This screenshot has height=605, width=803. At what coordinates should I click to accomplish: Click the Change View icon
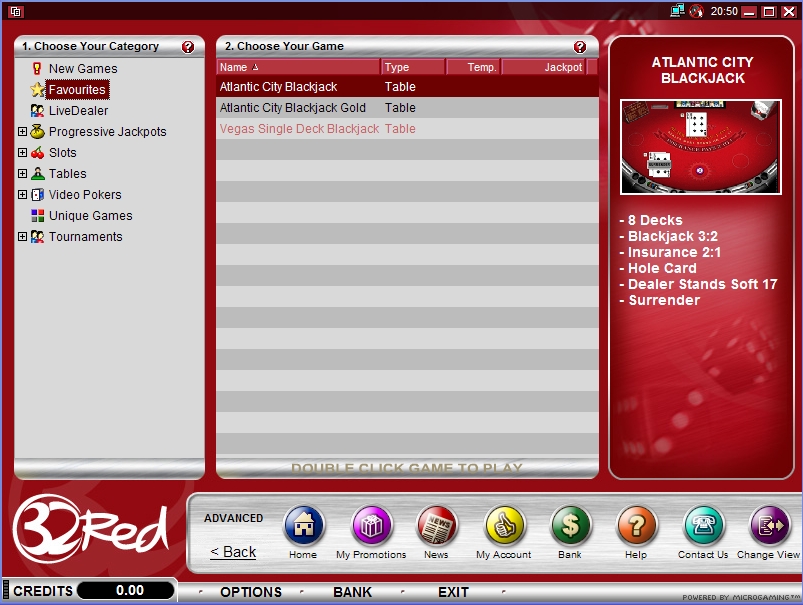pyautogui.click(x=770, y=525)
